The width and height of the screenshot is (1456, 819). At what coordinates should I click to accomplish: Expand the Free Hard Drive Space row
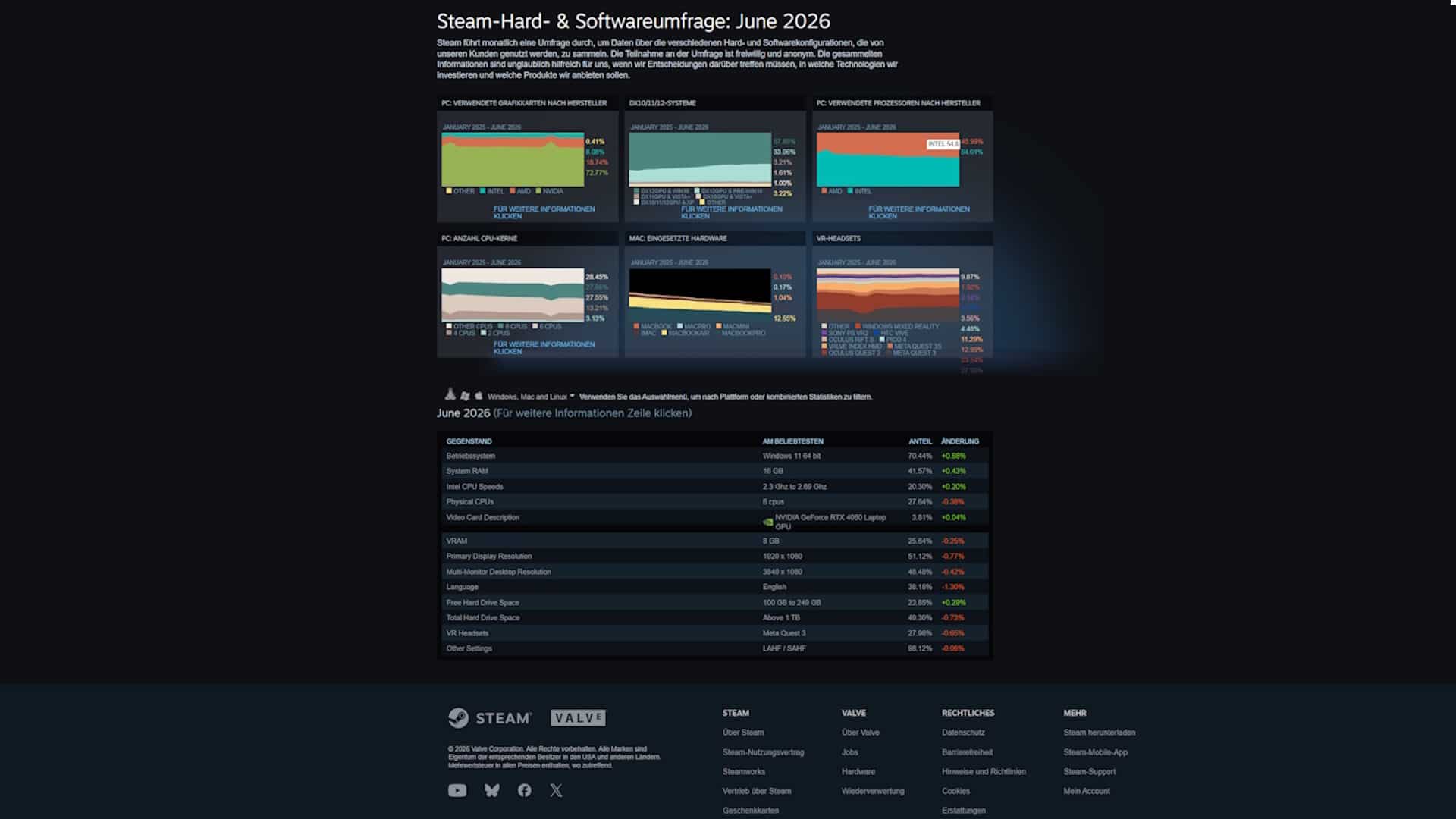click(714, 602)
